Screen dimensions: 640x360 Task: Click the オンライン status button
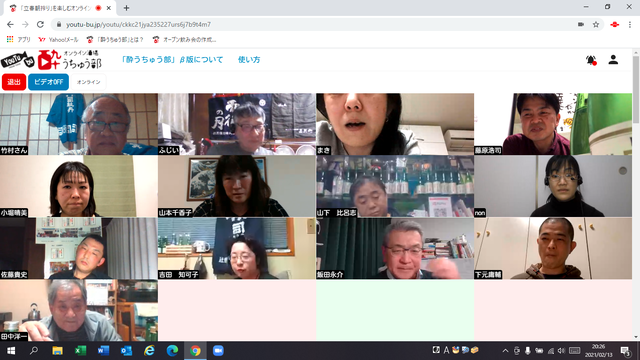coord(89,82)
